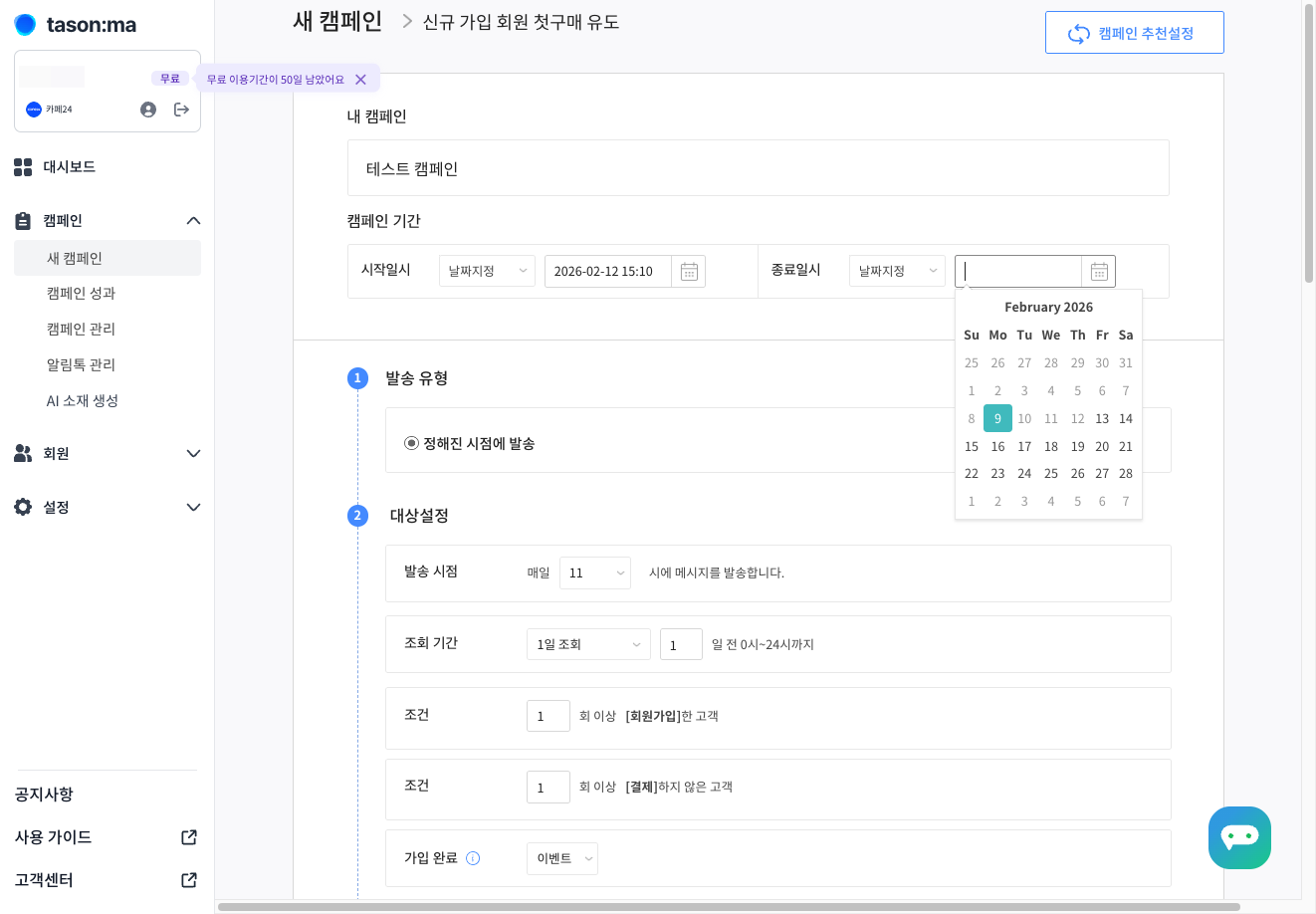Open the chat support widget

(x=1239, y=837)
